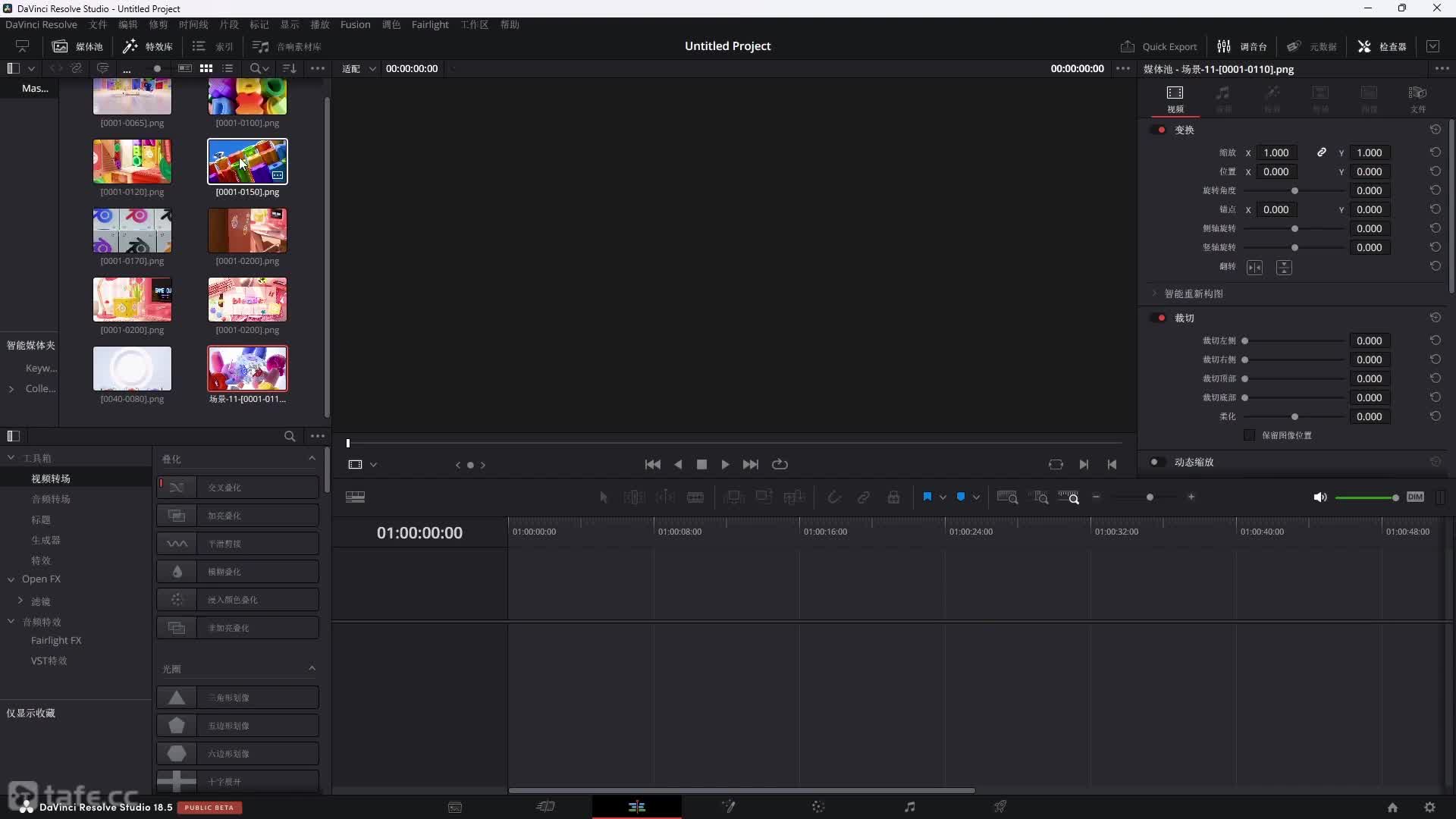1456x819 pixels.
Task: Click the DIM audio button
Action: [x=1415, y=497]
